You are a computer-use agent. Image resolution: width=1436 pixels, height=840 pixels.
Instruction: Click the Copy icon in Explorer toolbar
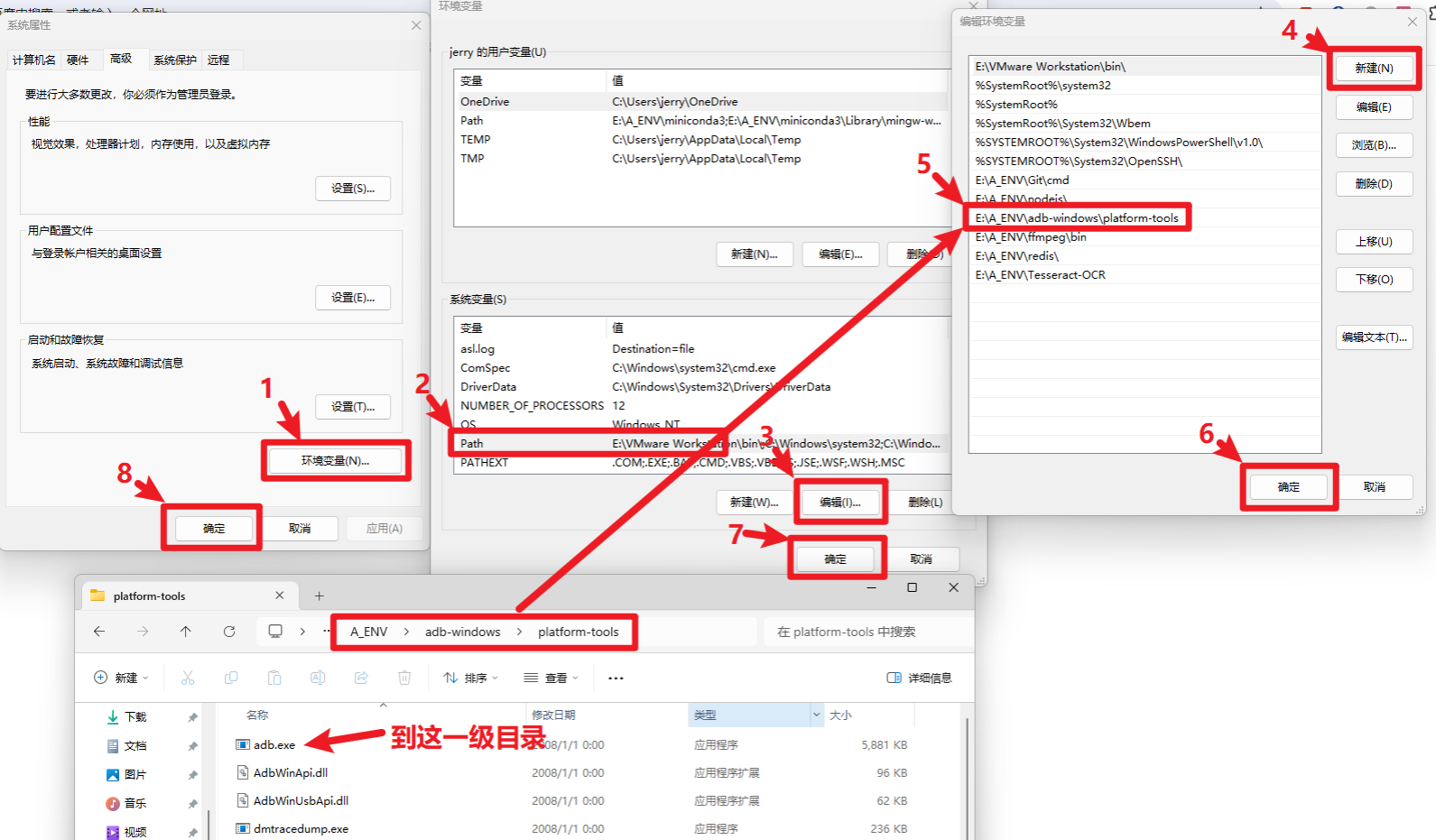click(231, 678)
